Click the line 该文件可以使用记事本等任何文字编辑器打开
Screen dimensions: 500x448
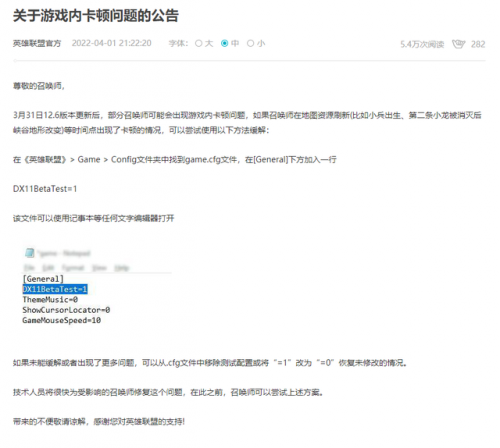[x=94, y=218]
